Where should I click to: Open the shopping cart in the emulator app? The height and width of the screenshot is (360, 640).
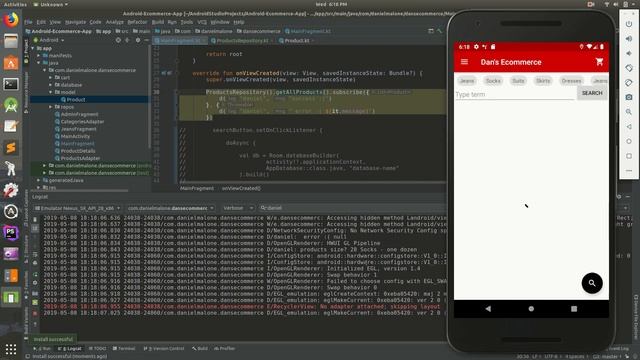pos(599,62)
